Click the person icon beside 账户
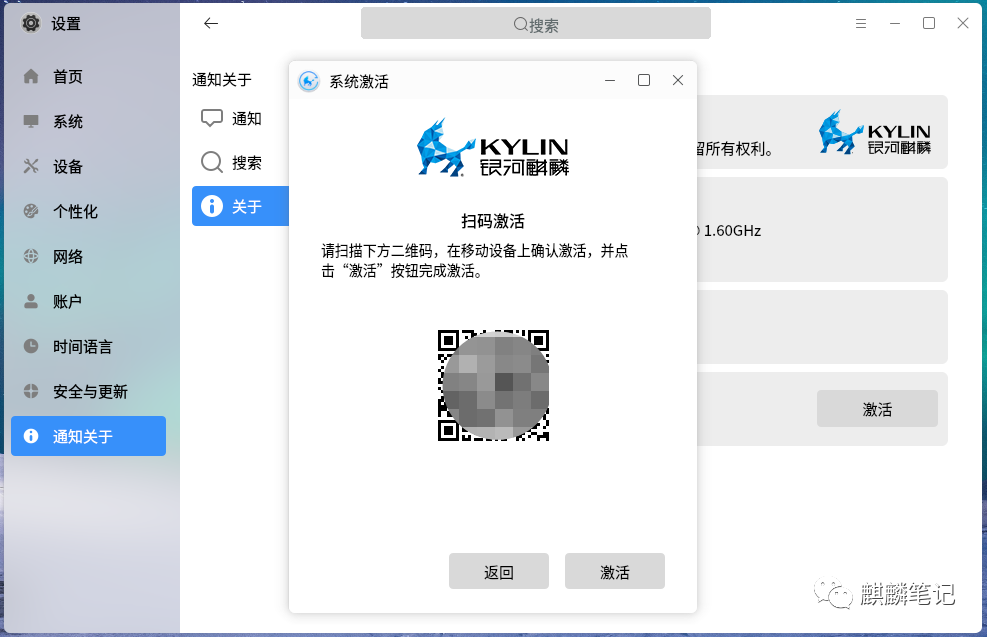987x637 pixels. [31, 302]
